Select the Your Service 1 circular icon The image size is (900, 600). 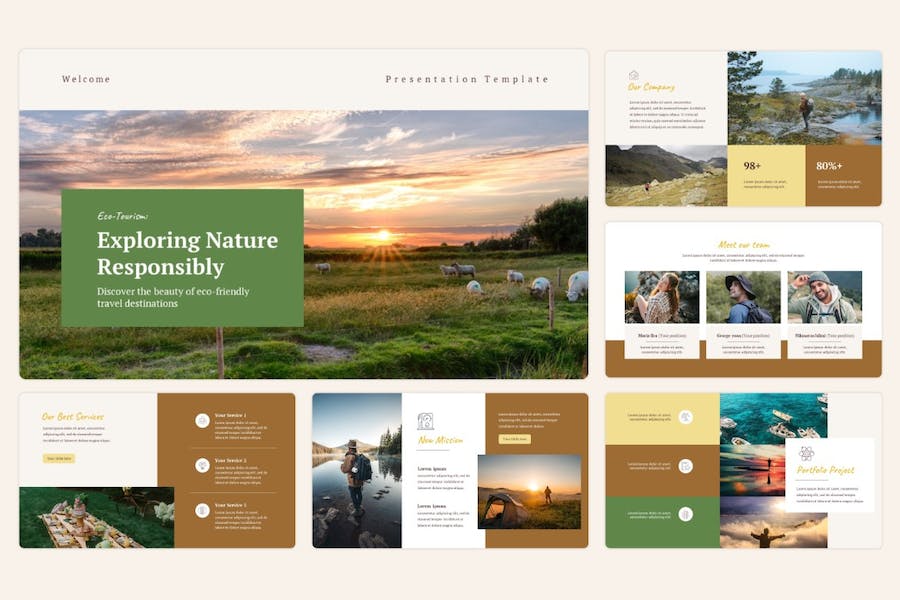tap(202, 421)
